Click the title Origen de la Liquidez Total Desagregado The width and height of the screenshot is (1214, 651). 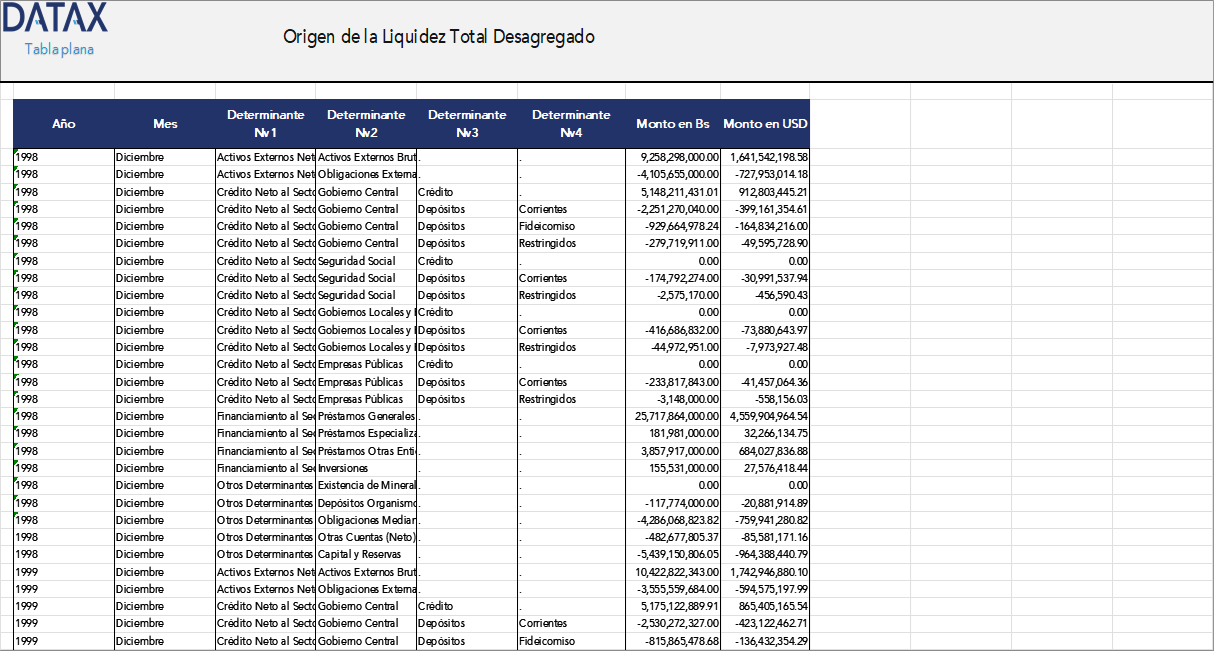[x=440, y=37]
